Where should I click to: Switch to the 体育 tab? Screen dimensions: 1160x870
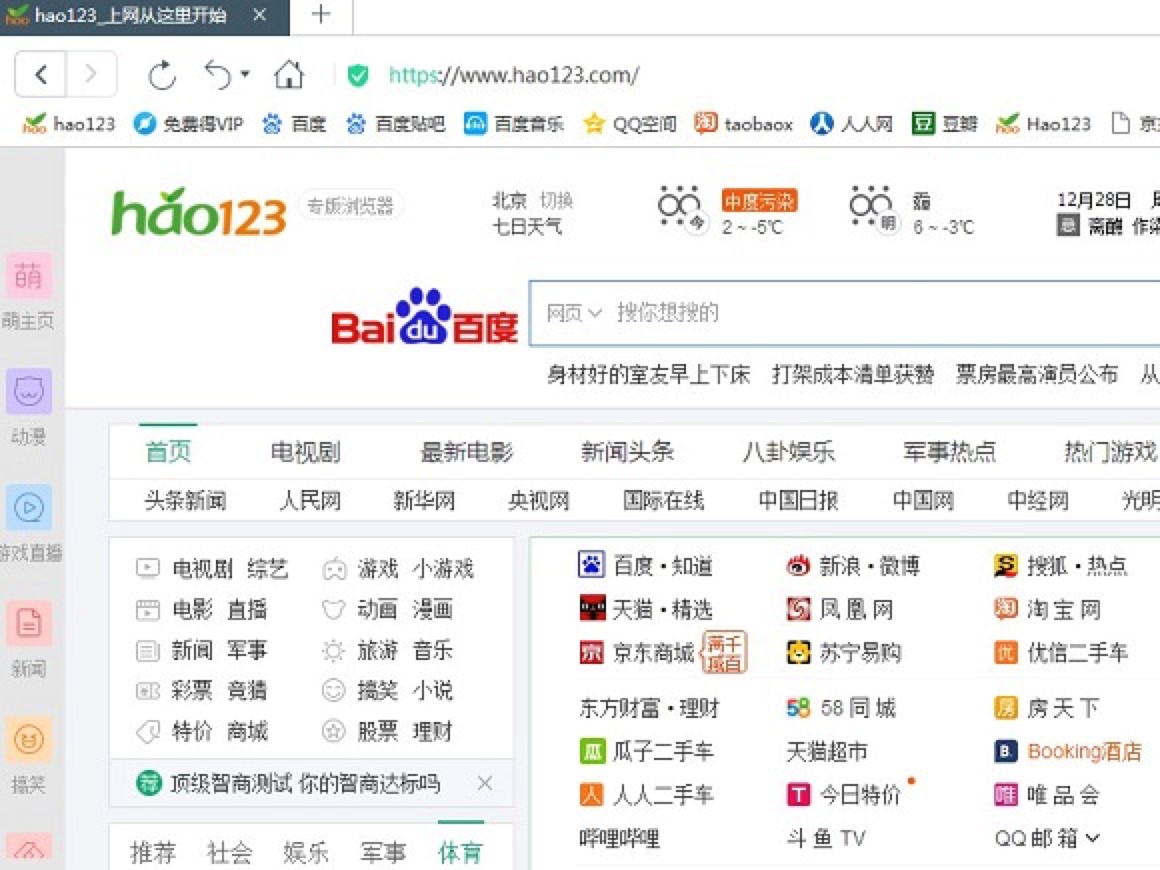coord(459,850)
